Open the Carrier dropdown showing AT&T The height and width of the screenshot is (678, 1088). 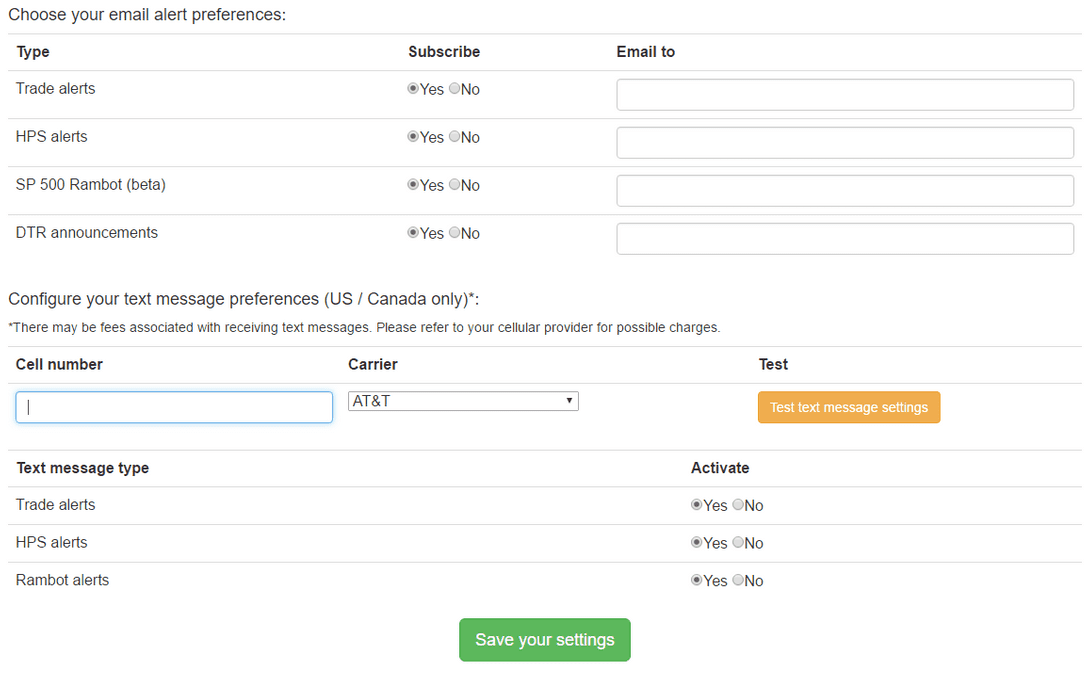463,401
